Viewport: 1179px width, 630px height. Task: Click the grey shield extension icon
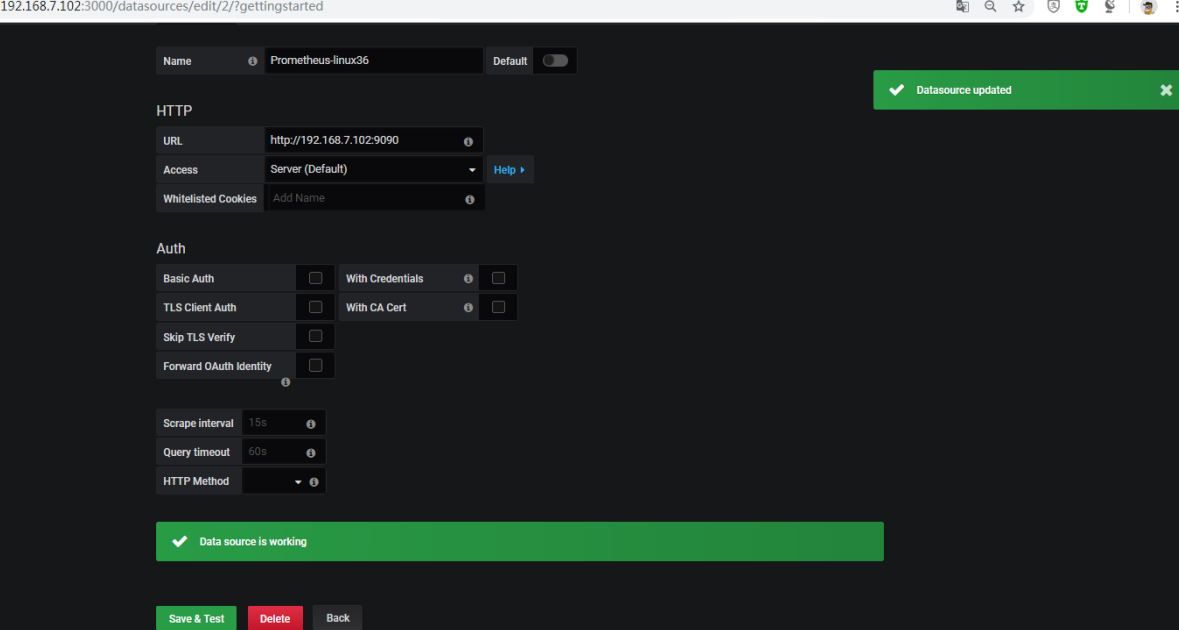tap(1053, 7)
